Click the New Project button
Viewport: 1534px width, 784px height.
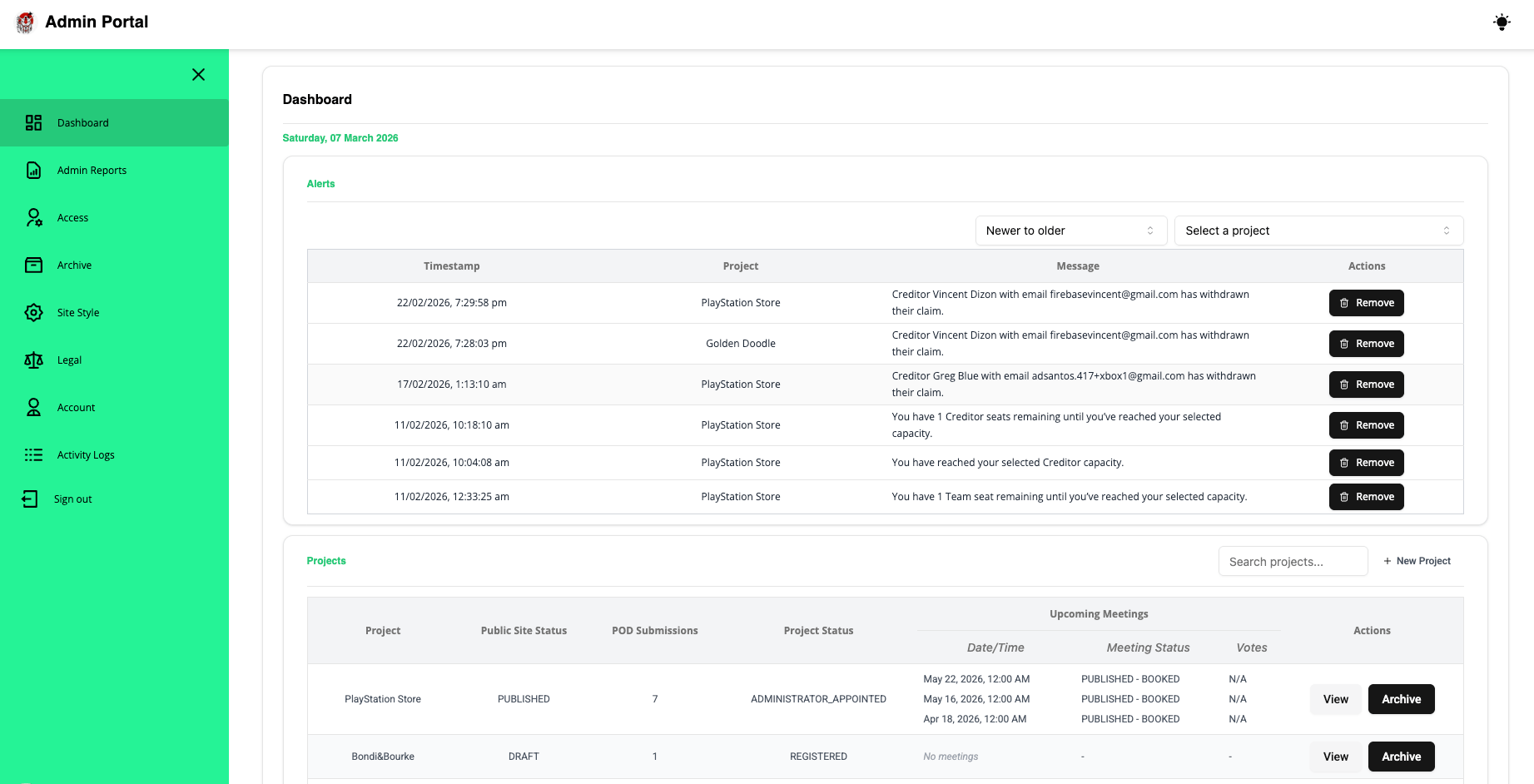click(1417, 561)
